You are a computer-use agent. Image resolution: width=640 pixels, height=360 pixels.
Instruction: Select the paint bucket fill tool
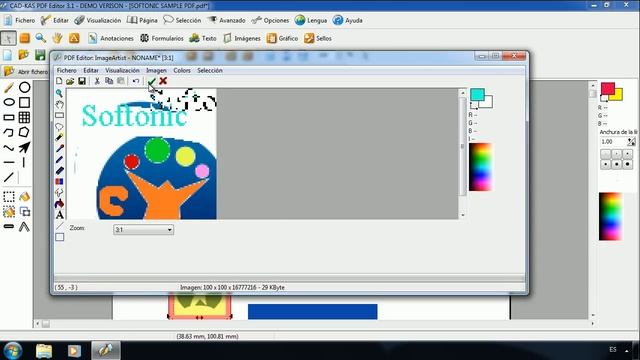pyautogui.click(x=24, y=197)
